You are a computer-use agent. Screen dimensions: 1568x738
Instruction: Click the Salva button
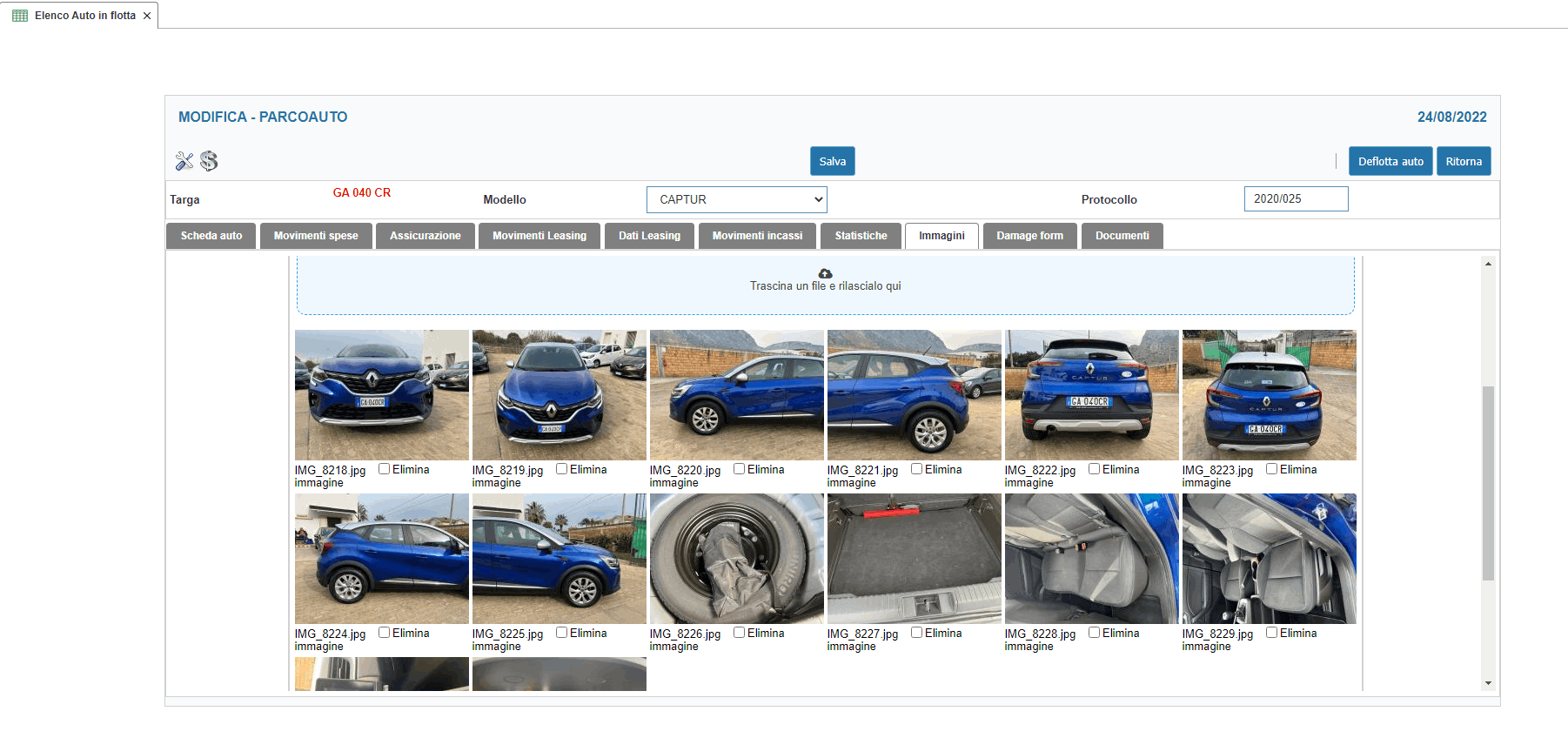(x=832, y=161)
